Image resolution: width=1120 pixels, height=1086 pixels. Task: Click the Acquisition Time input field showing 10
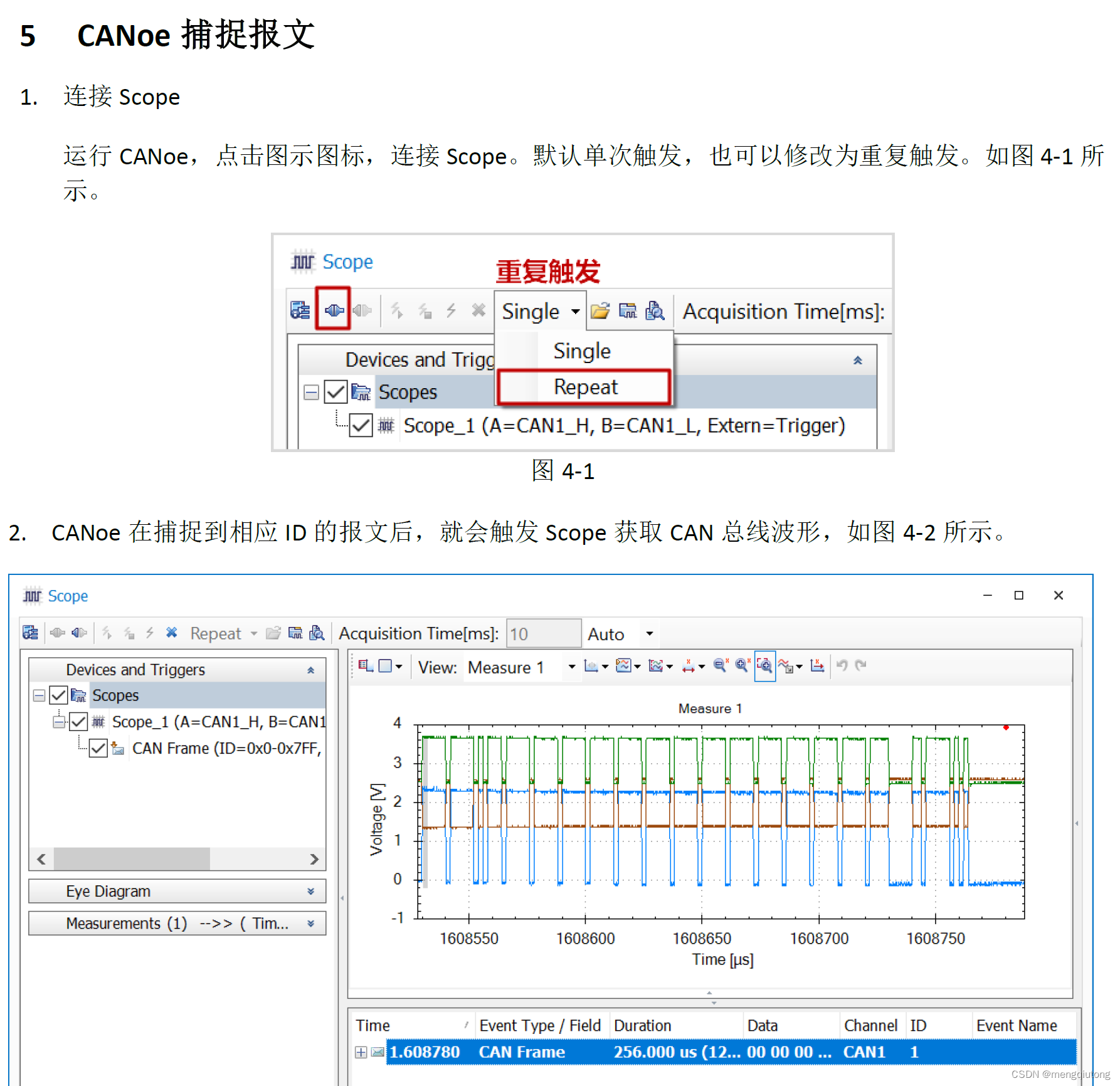pyautogui.click(x=543, y=633)
